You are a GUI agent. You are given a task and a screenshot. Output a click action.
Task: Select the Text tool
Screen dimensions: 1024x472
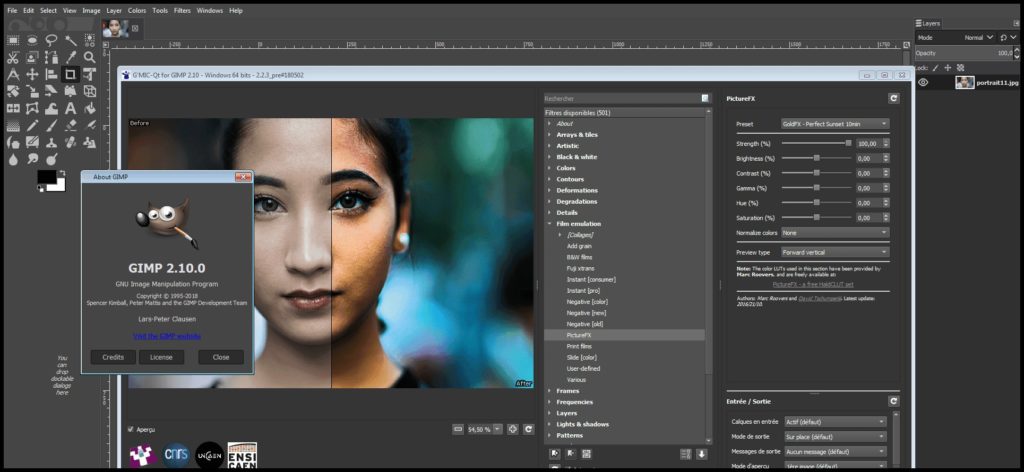pos(71,108)
